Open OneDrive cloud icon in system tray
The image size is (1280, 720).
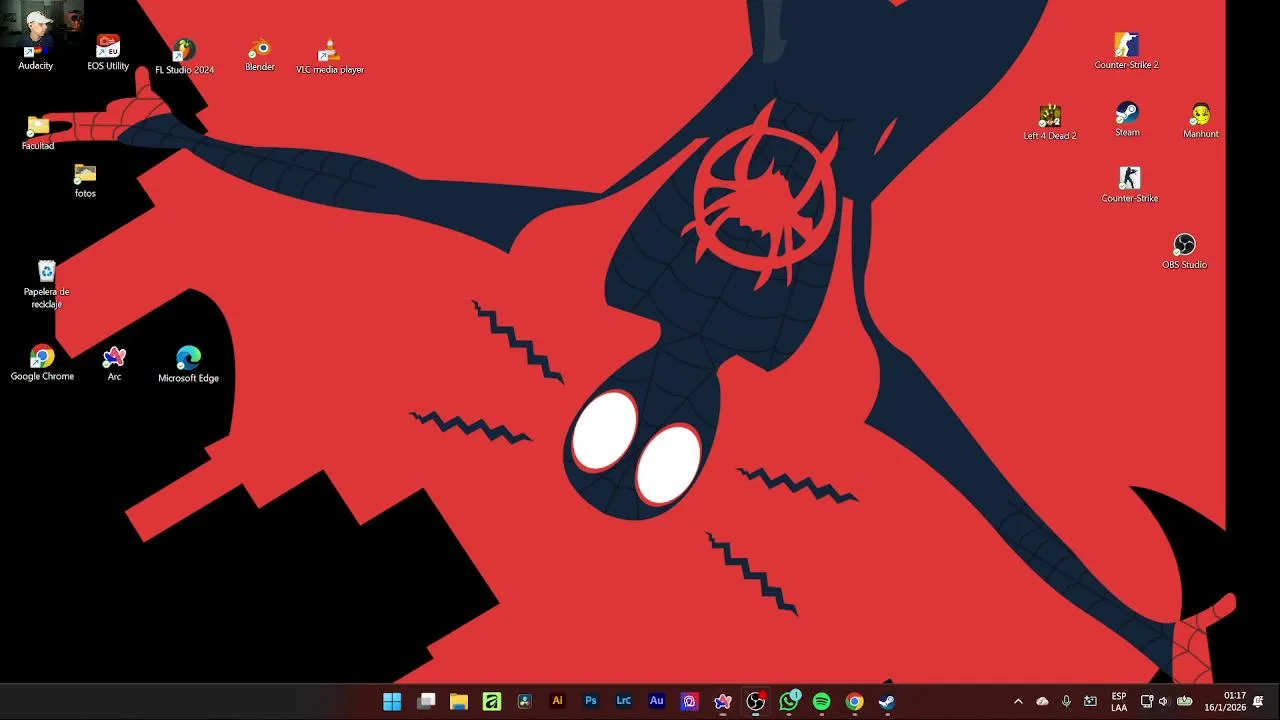click(1042, 702)
